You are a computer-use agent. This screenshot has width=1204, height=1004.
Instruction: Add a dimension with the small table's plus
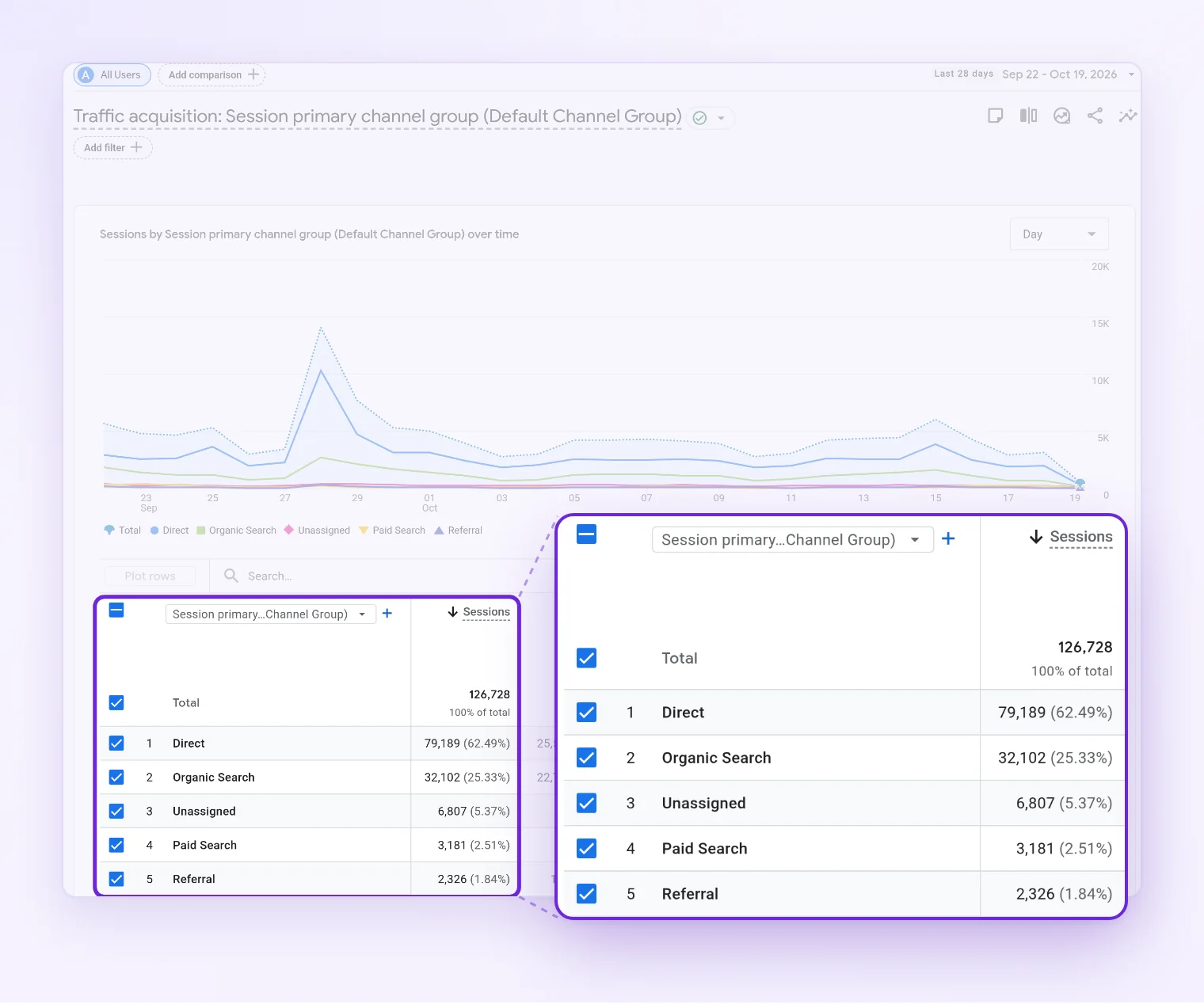point(387,614)
